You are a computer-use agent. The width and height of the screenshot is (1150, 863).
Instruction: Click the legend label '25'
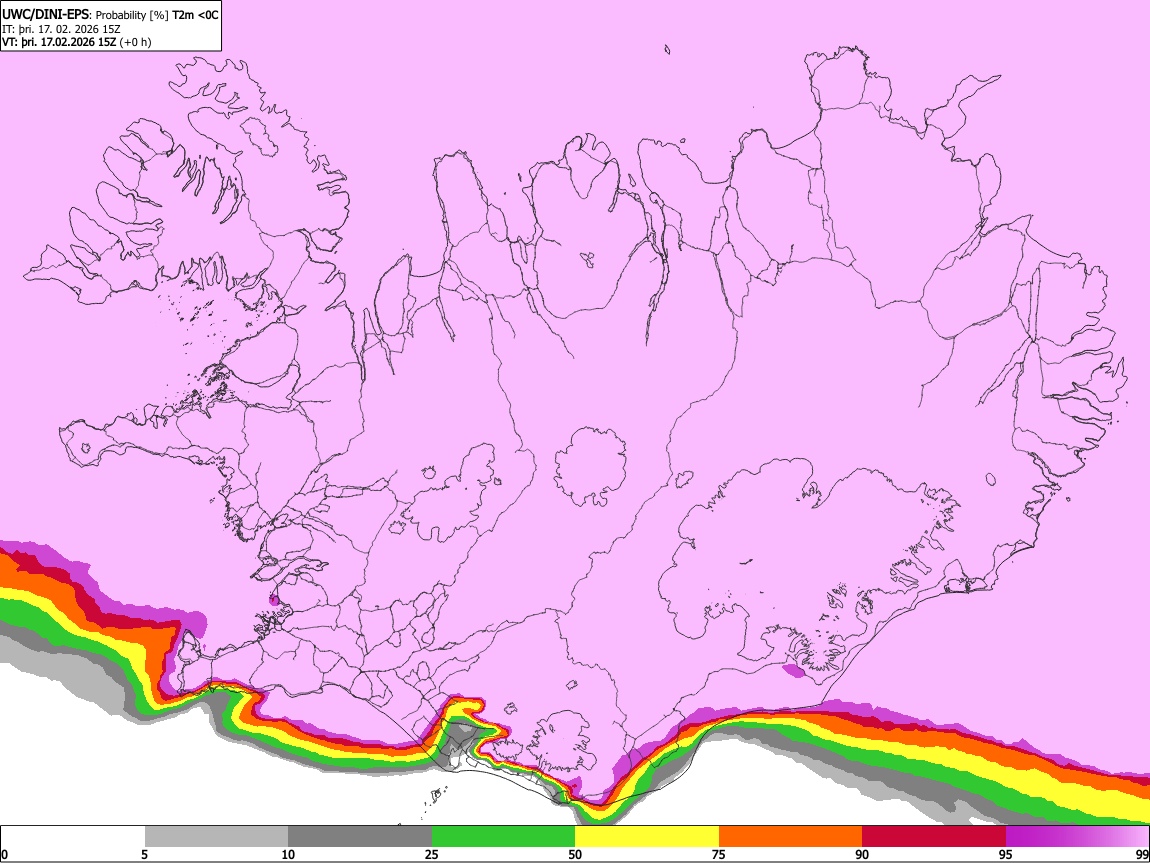[432, 855]
